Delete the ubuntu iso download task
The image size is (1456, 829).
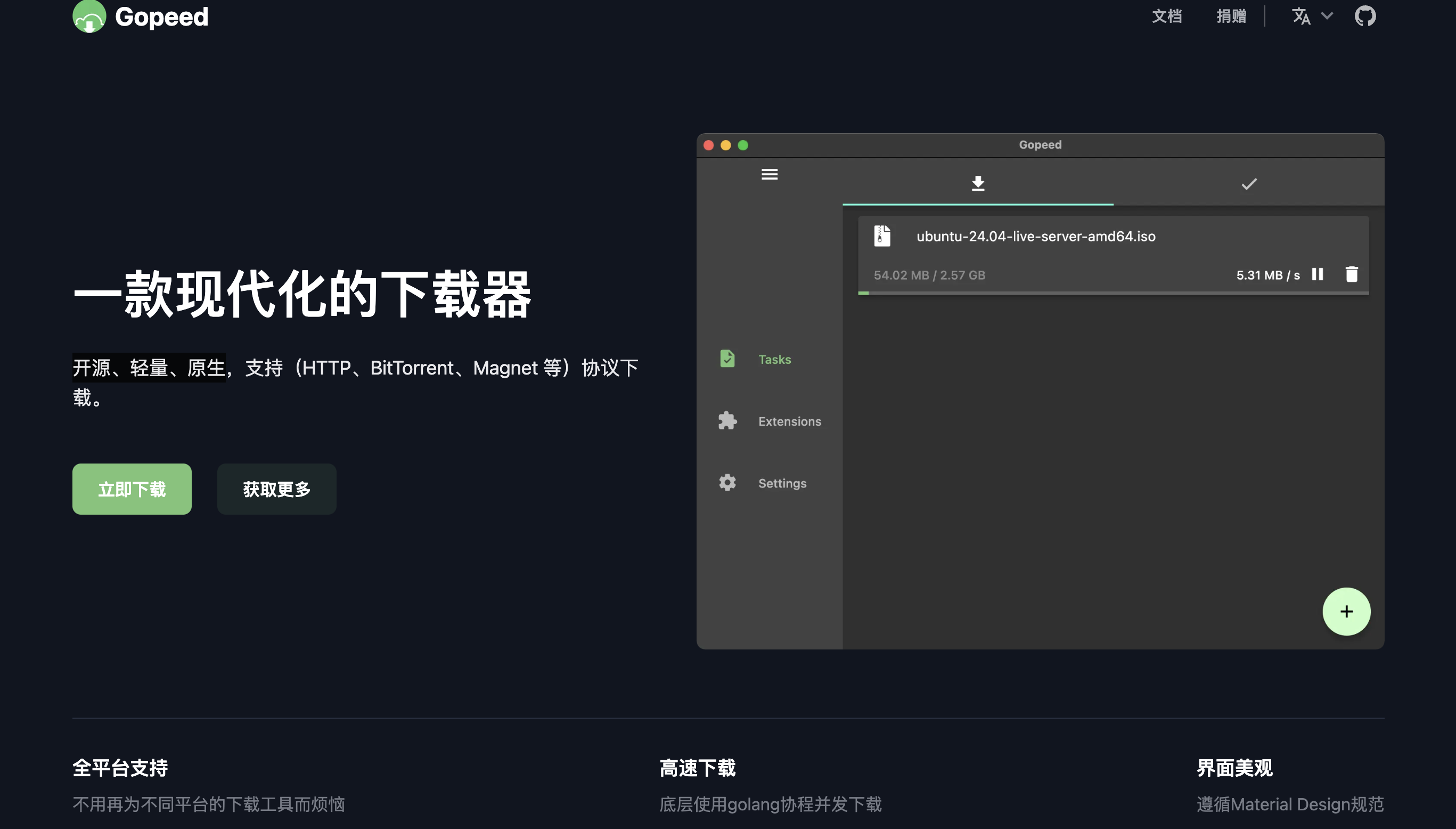tap(1352, 274)
